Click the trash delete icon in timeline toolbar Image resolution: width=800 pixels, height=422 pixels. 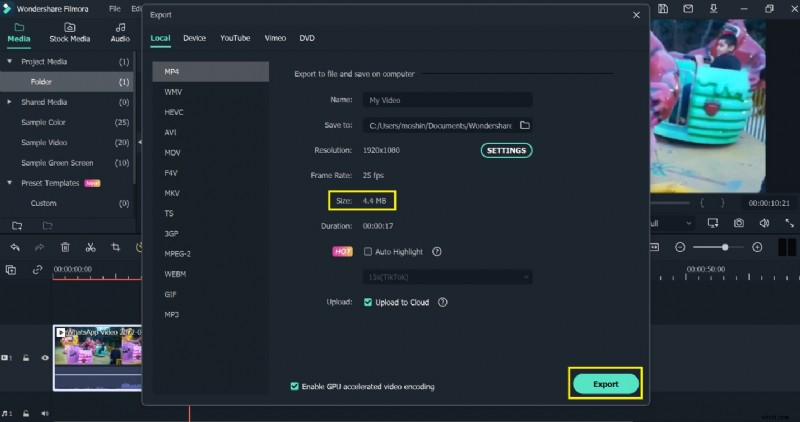[x=65, y=247]
